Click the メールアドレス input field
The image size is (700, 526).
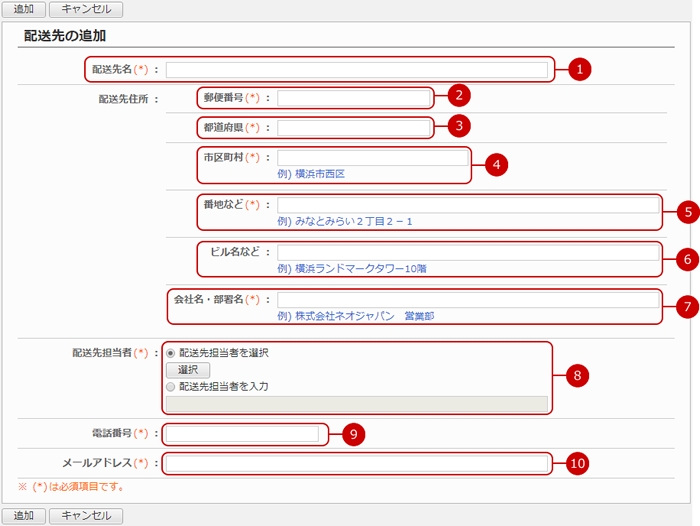pos(357,463)
